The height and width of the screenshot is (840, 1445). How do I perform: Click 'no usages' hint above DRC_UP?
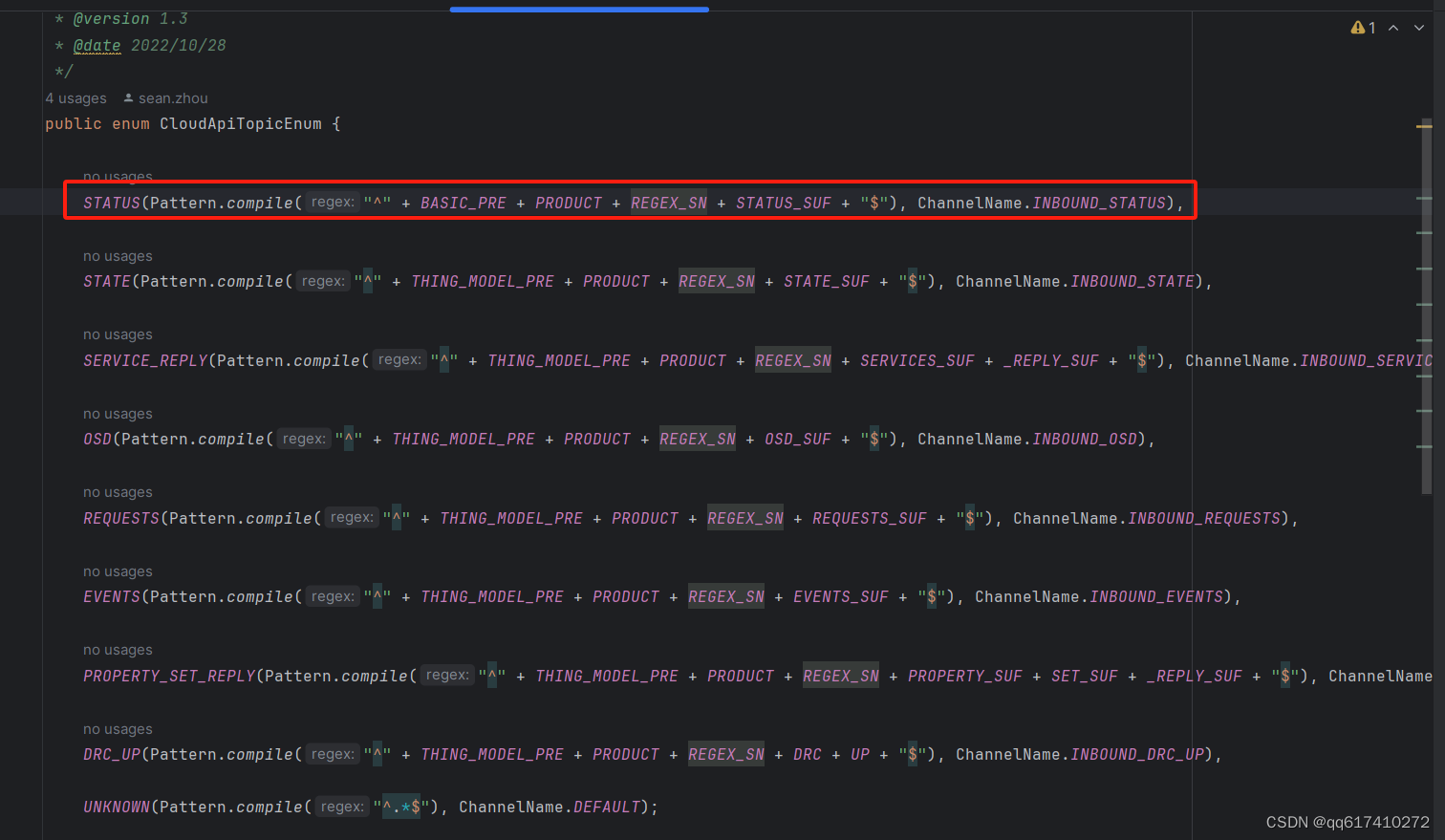point(118,729)
